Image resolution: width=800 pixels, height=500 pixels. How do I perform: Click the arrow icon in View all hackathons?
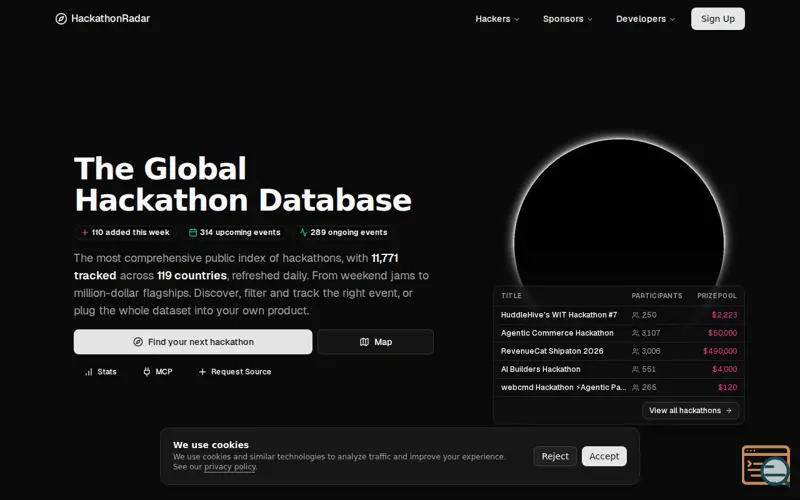729,411
